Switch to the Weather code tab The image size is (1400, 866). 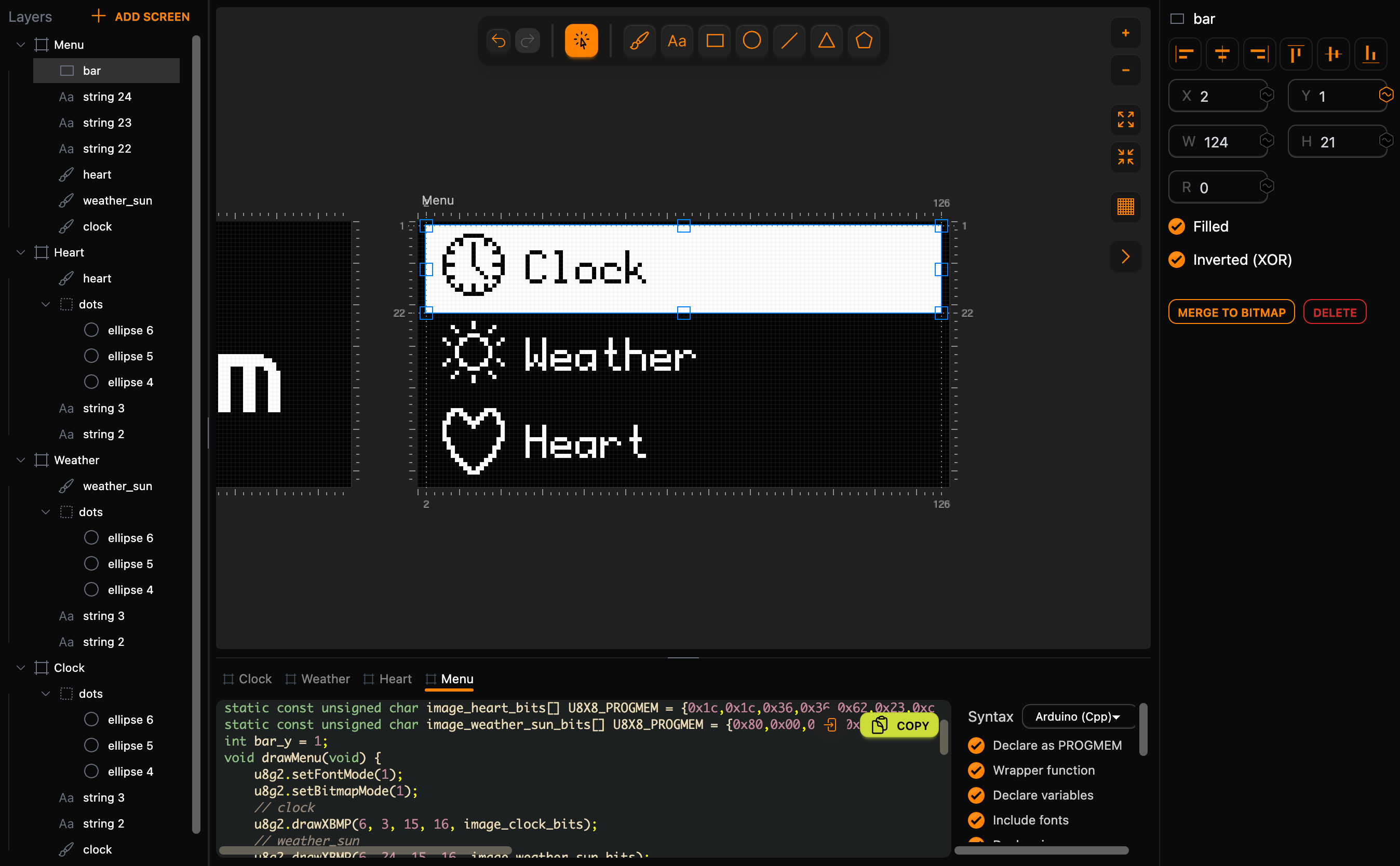coord(318,679)
